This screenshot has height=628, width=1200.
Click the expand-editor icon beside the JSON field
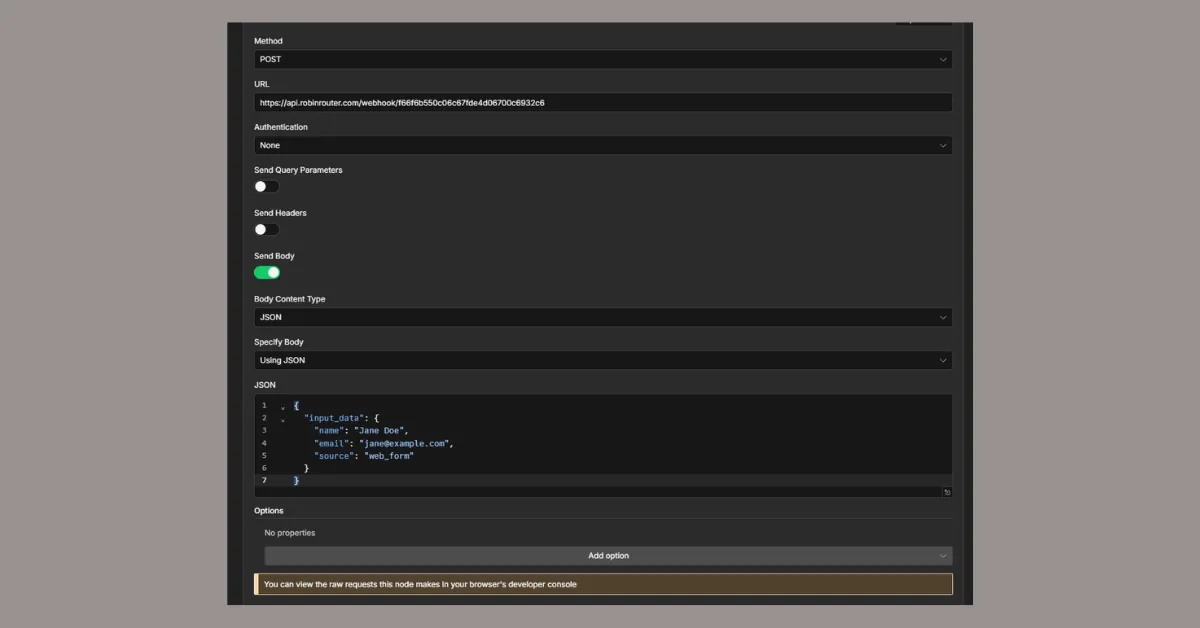tap(946, 491)
